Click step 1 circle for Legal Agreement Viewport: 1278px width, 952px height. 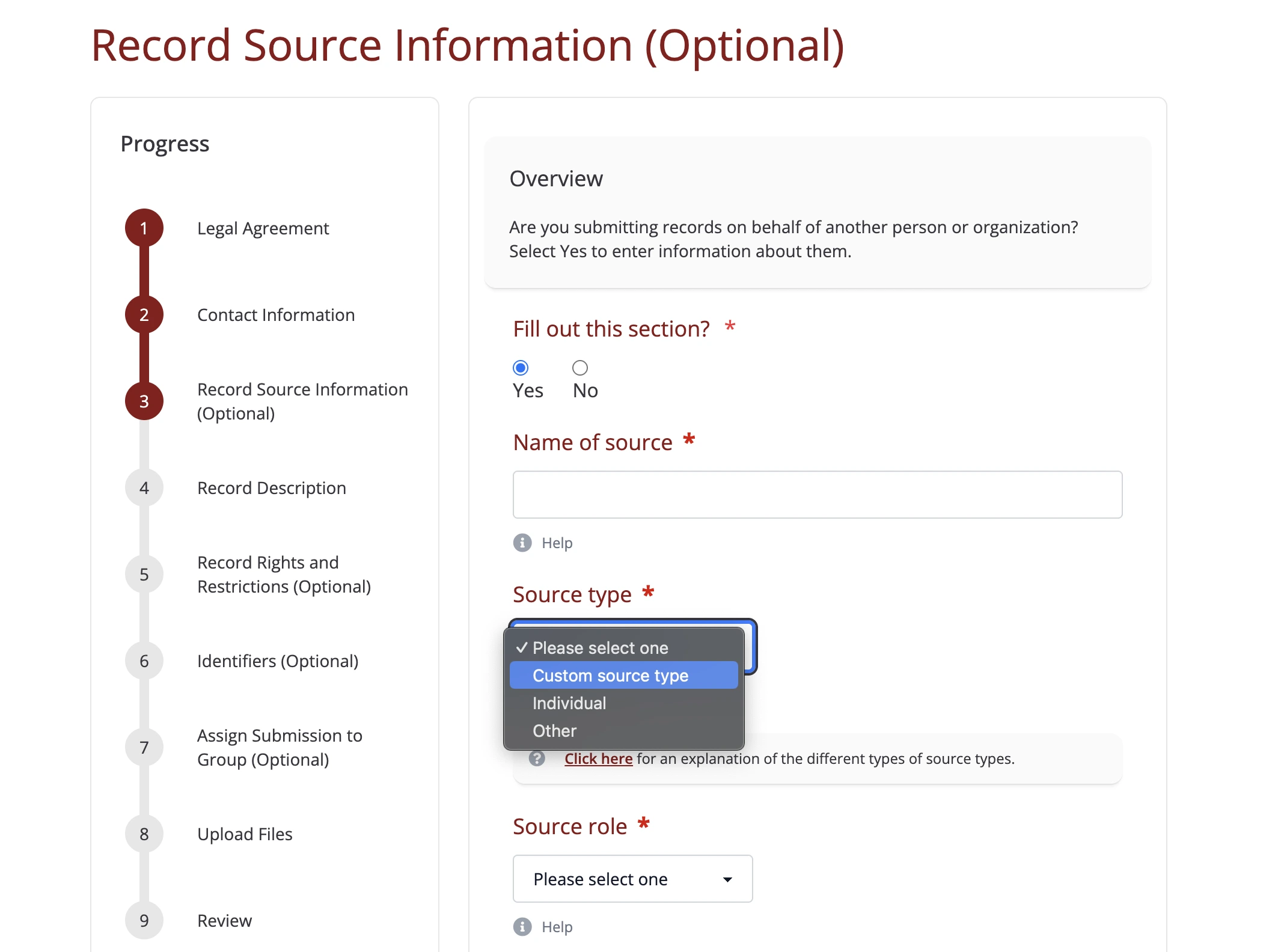coord(144,228)
